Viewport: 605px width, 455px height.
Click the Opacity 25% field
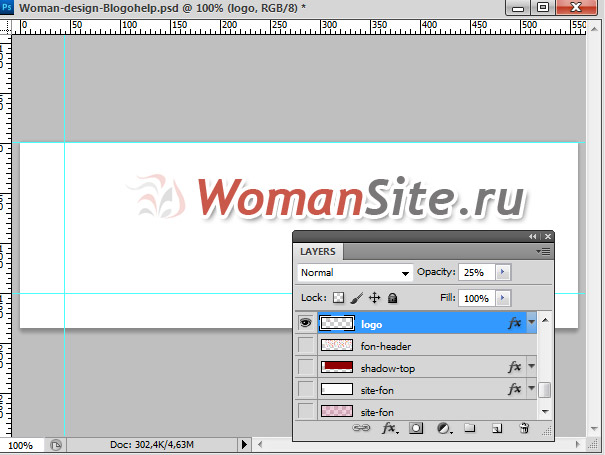477,272
